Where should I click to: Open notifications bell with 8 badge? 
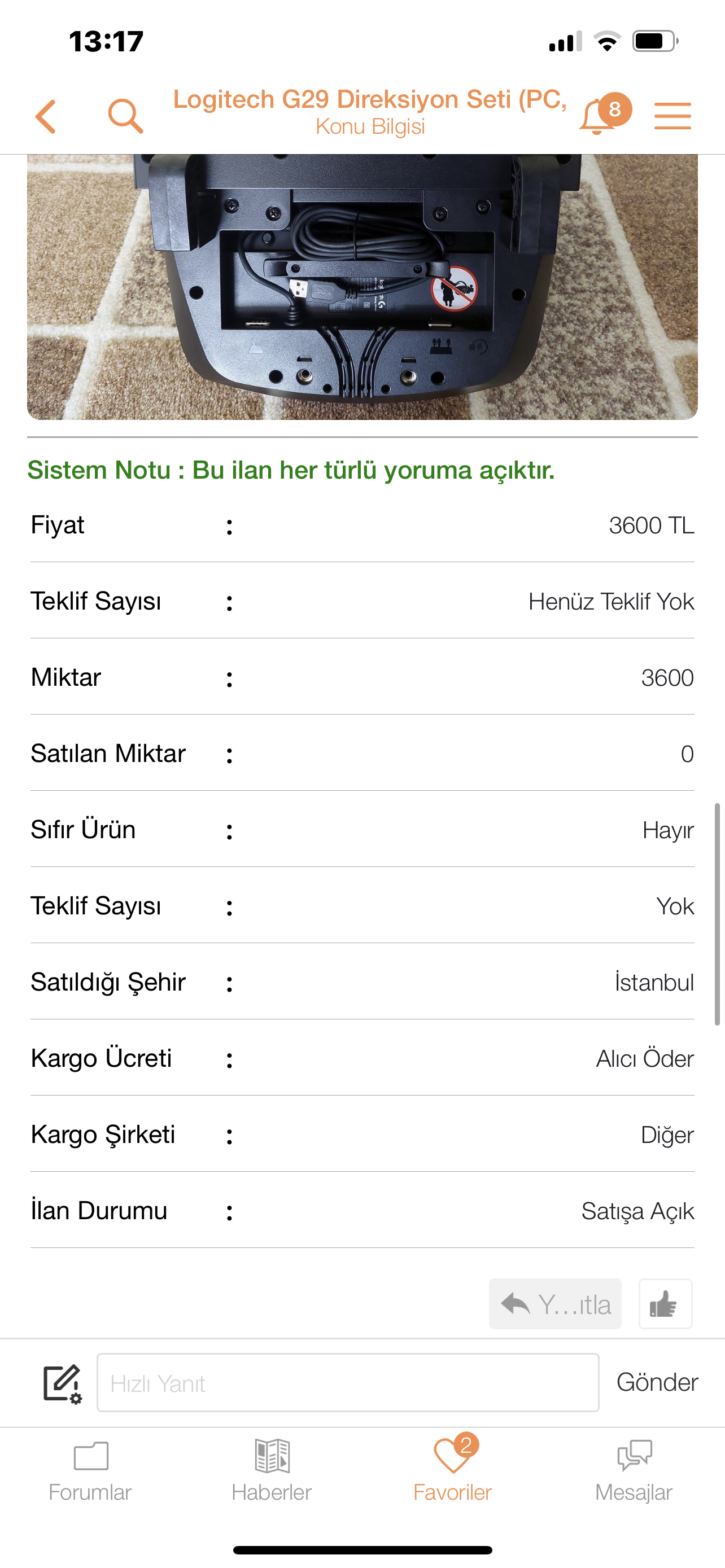click(604, 115)
